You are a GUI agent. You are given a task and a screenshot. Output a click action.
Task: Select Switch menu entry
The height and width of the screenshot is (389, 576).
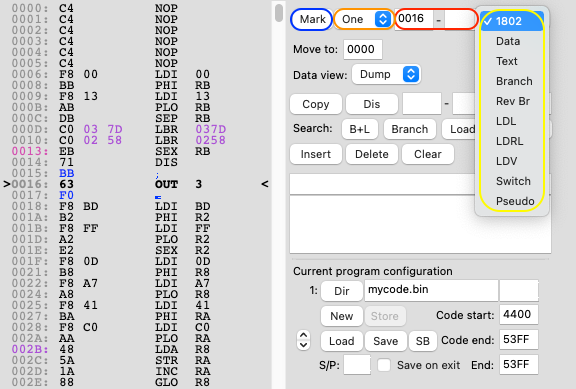click(x=511, y=181)
